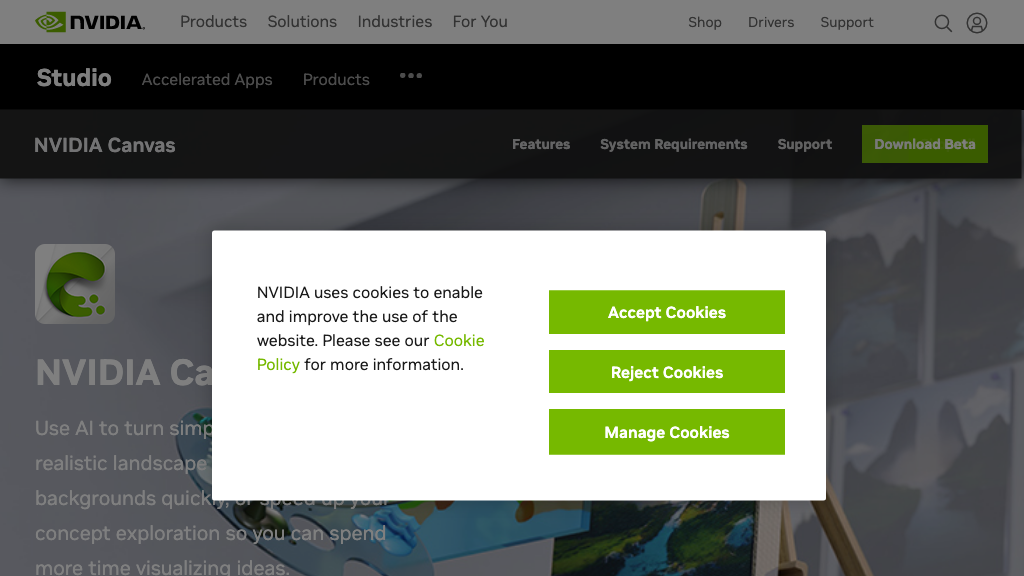Screen dimensions: 1024x576
Task: Open the Products dropdown menu
Action: pos(213,22)
